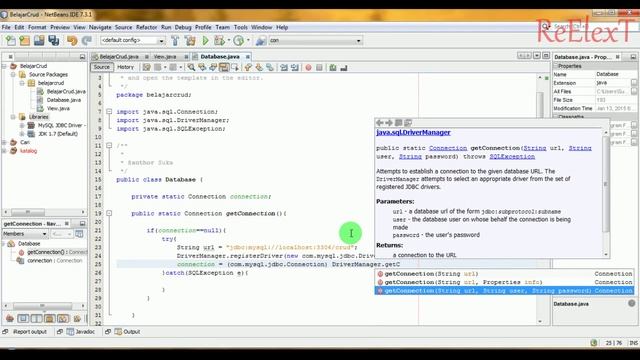The image size is (640, 360).
Task: Click the New Project toolbar icon
Action: [x=25, y=40]
